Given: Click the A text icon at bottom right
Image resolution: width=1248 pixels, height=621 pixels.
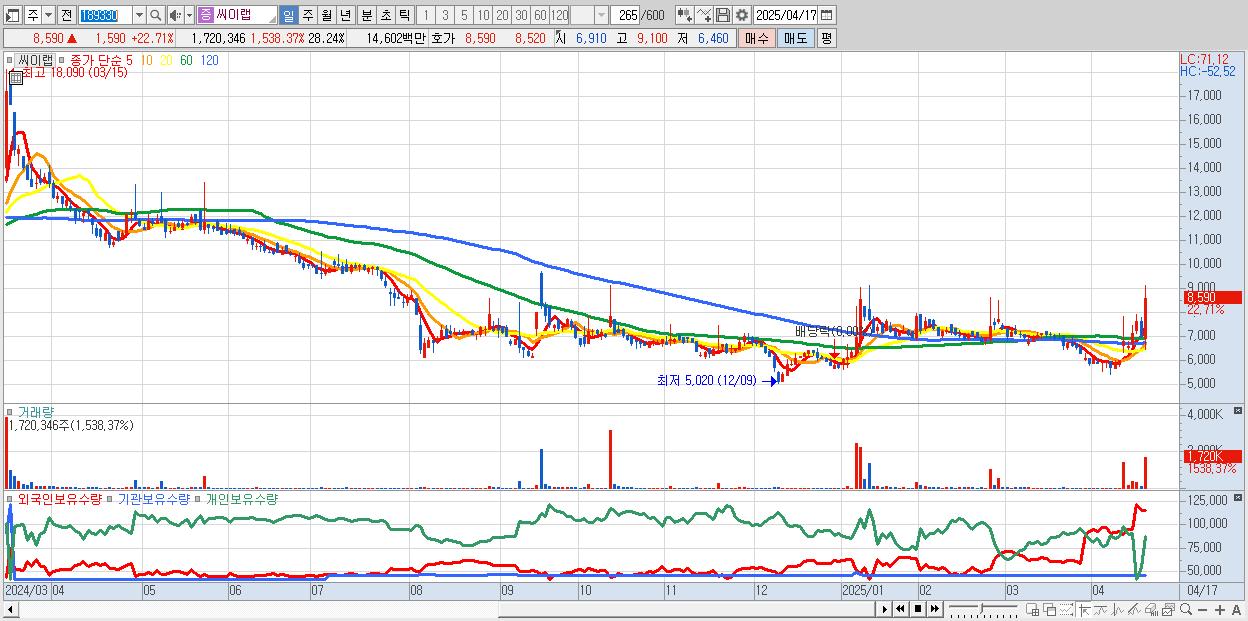Looking at the screenshot, I should (1236, 609).
